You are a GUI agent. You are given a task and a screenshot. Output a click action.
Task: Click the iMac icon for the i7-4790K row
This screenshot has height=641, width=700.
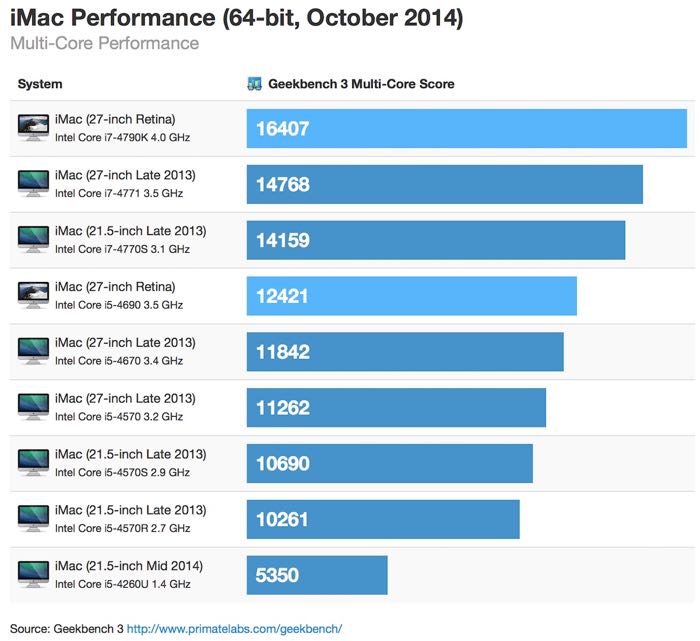[x=33, y=127]
